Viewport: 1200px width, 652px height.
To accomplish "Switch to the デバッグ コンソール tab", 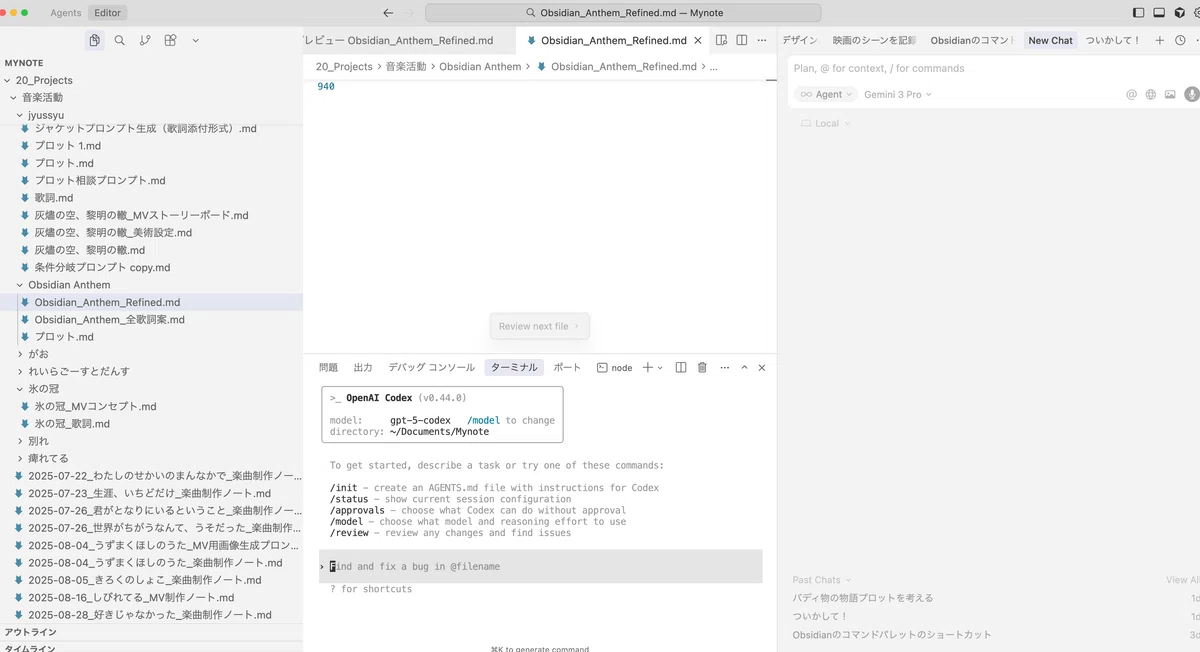I will (x=431, y=367).
